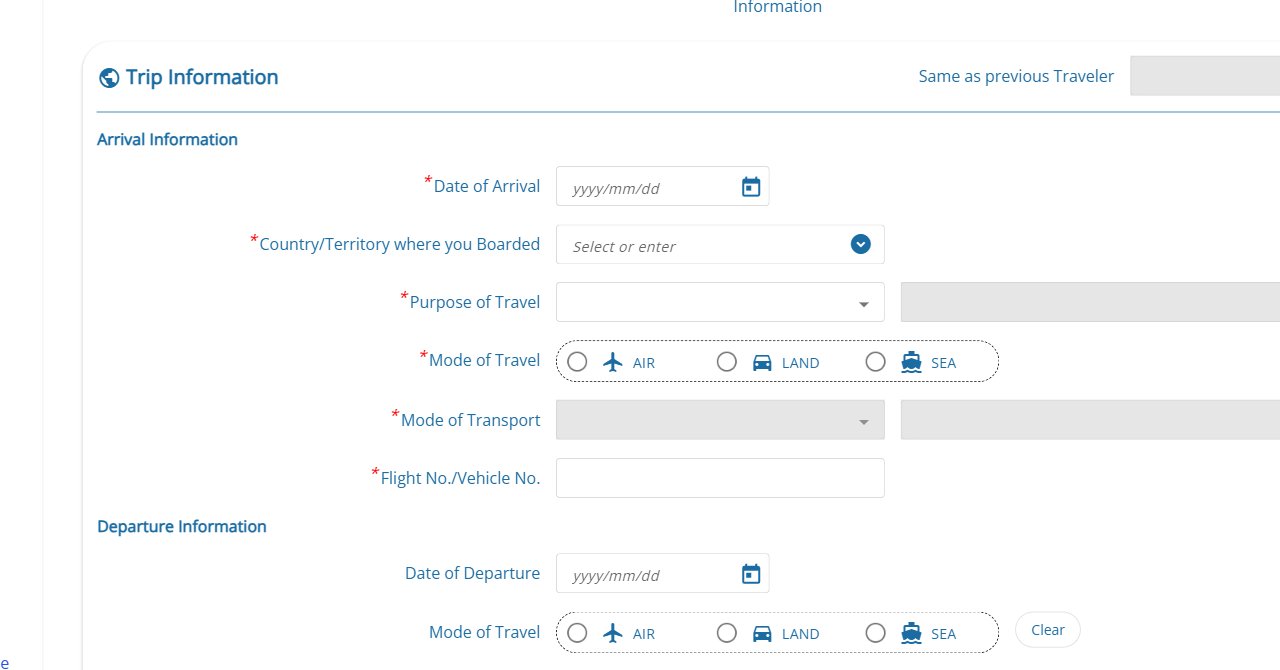This screenshot has width=1280, height=670.
Task: Select SEA as departure Mode of Travel
Action: pyautogui.click(x=875, y=632)
